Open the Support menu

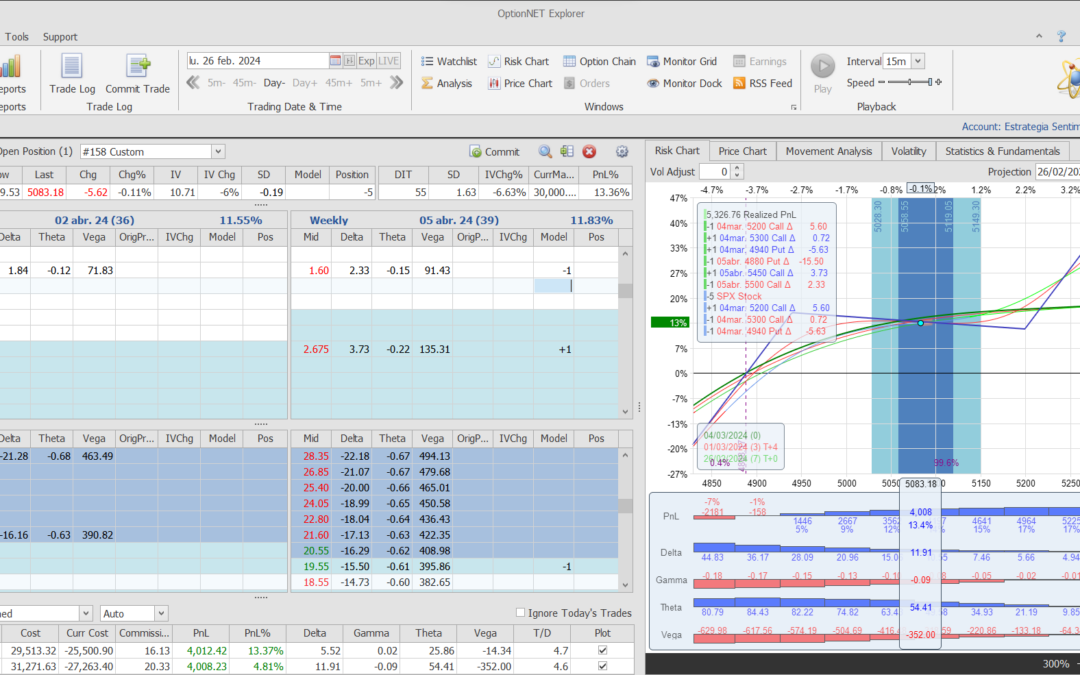tap(60, 37)
